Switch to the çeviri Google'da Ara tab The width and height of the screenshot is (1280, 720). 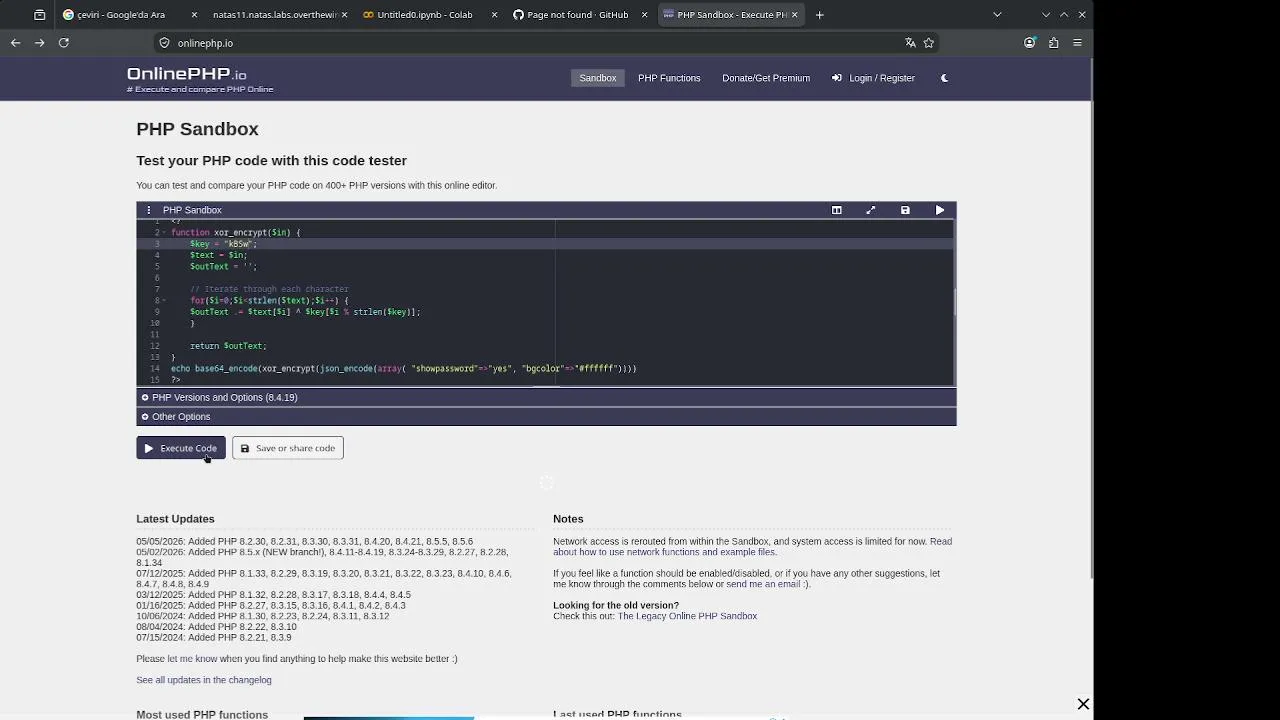tap(129, 15)
